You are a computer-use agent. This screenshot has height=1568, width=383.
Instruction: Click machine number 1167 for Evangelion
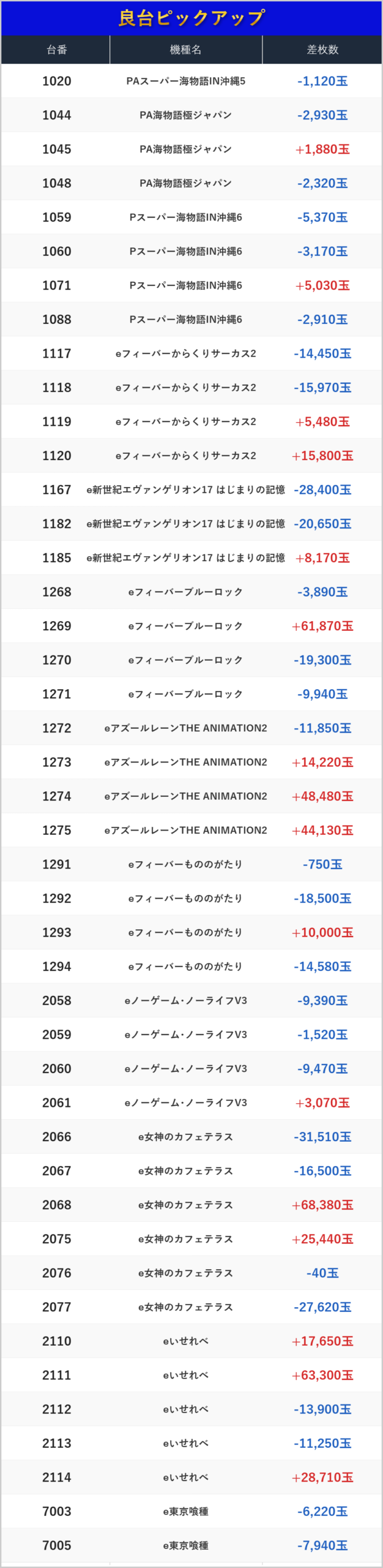(x=57, y=490)
